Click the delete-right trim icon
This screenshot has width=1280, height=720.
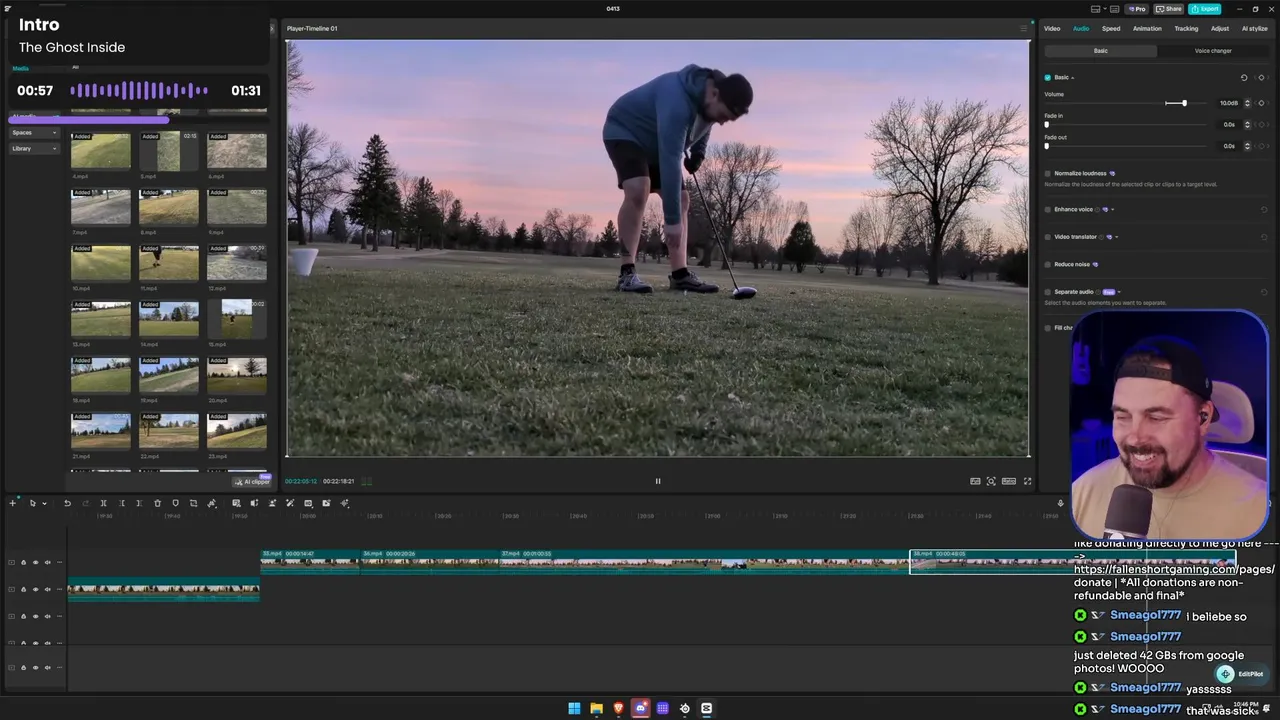coord(139,503)
